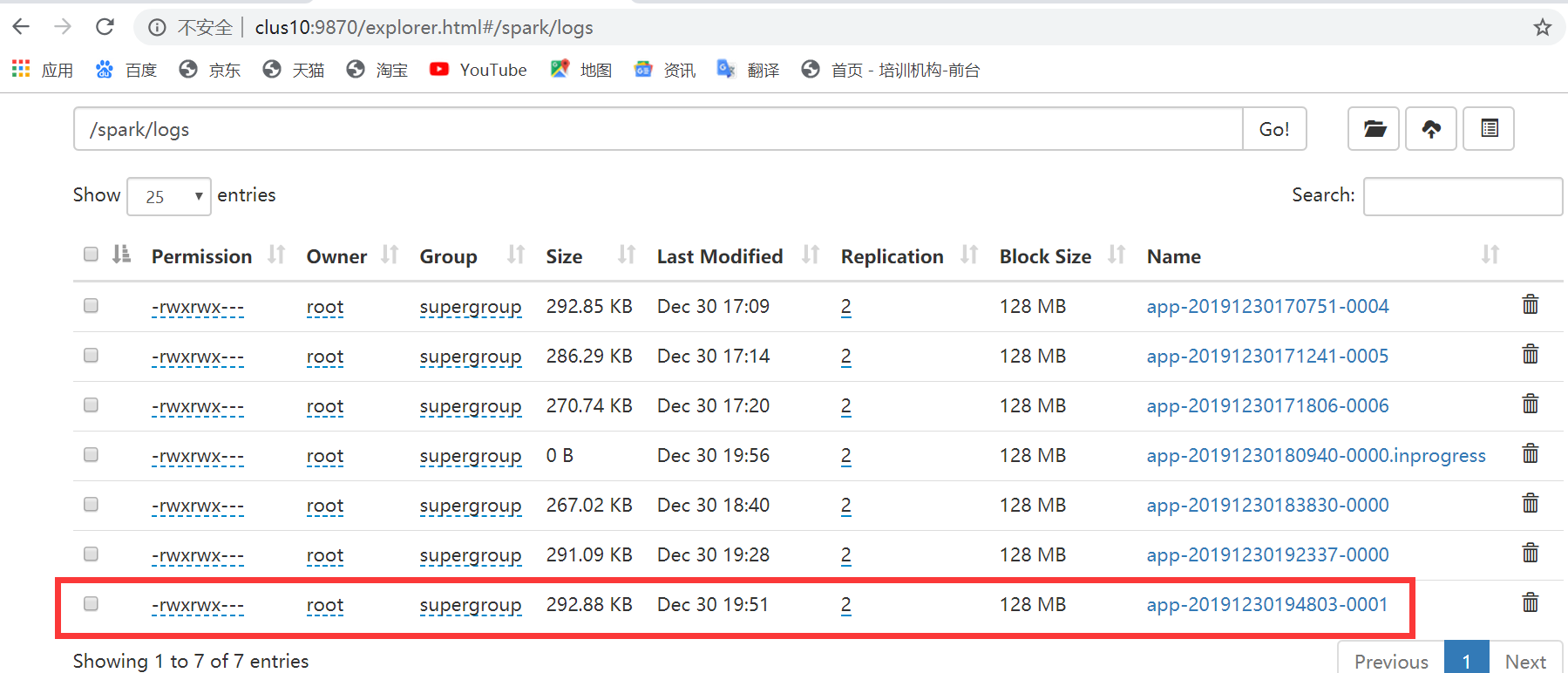The image size is (1568, 673).
Task: Open file app-20191230171806-0006
Action: [x=1267, y=405]
